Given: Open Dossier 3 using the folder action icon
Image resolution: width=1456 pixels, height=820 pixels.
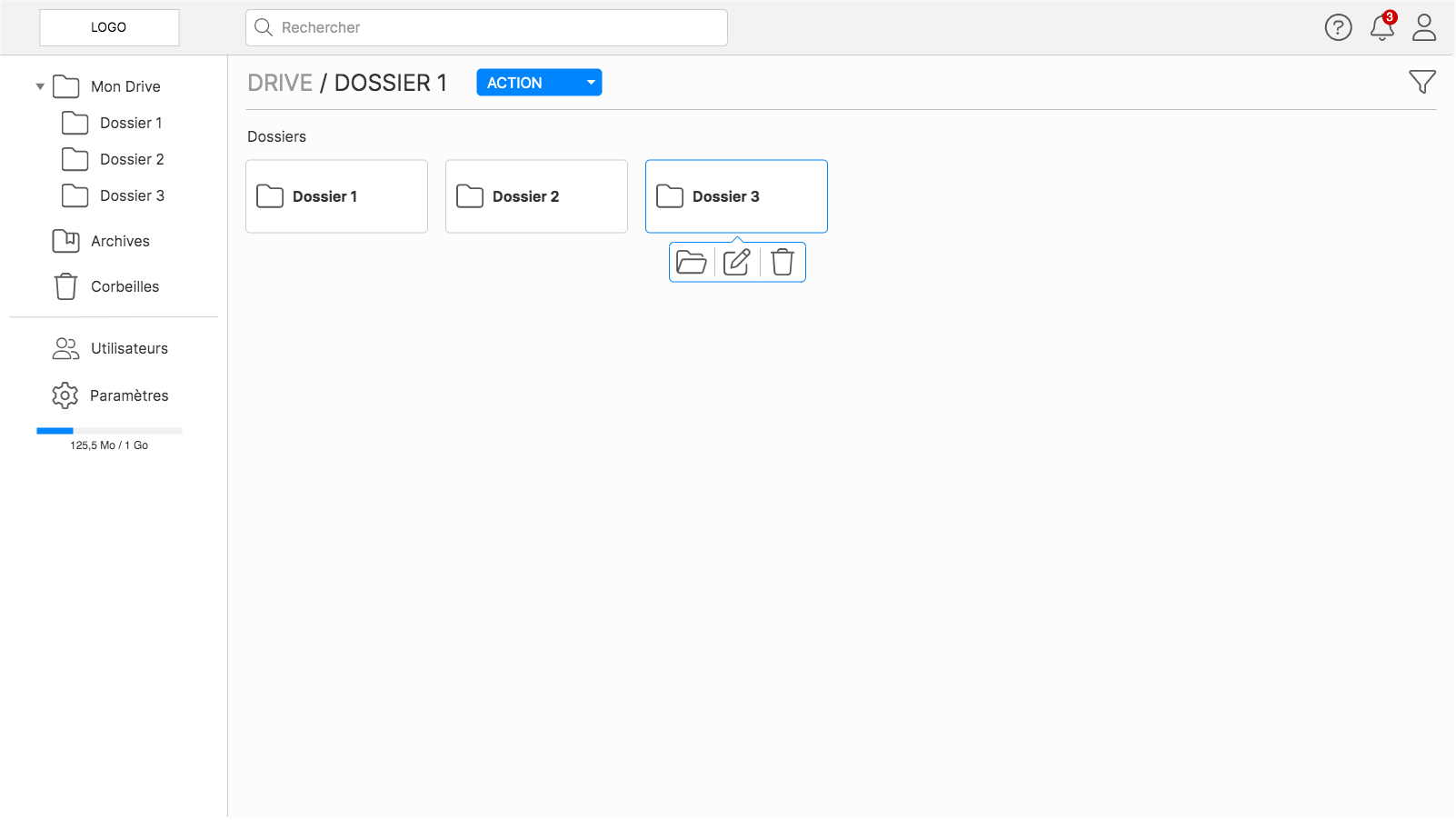Looking at the screenshot, I should coord(693,262).
